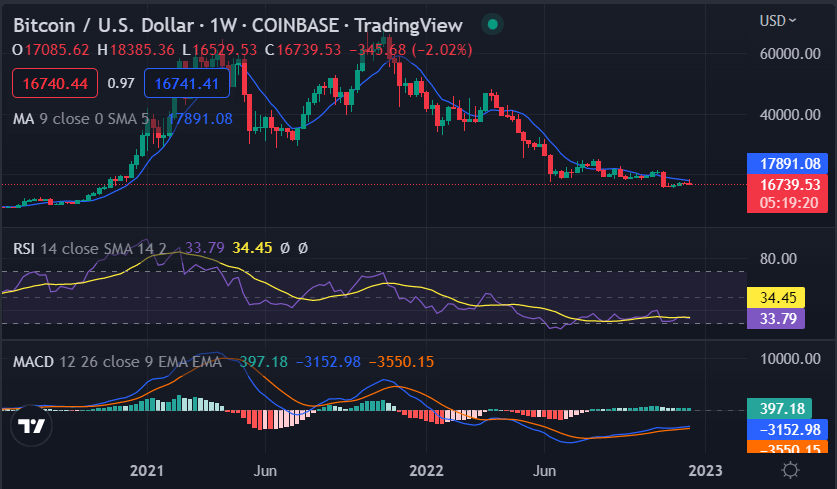This screenshot has width=837, height=489.
Task: Click the 2022 label on time axis
Action: pos(426,470)
